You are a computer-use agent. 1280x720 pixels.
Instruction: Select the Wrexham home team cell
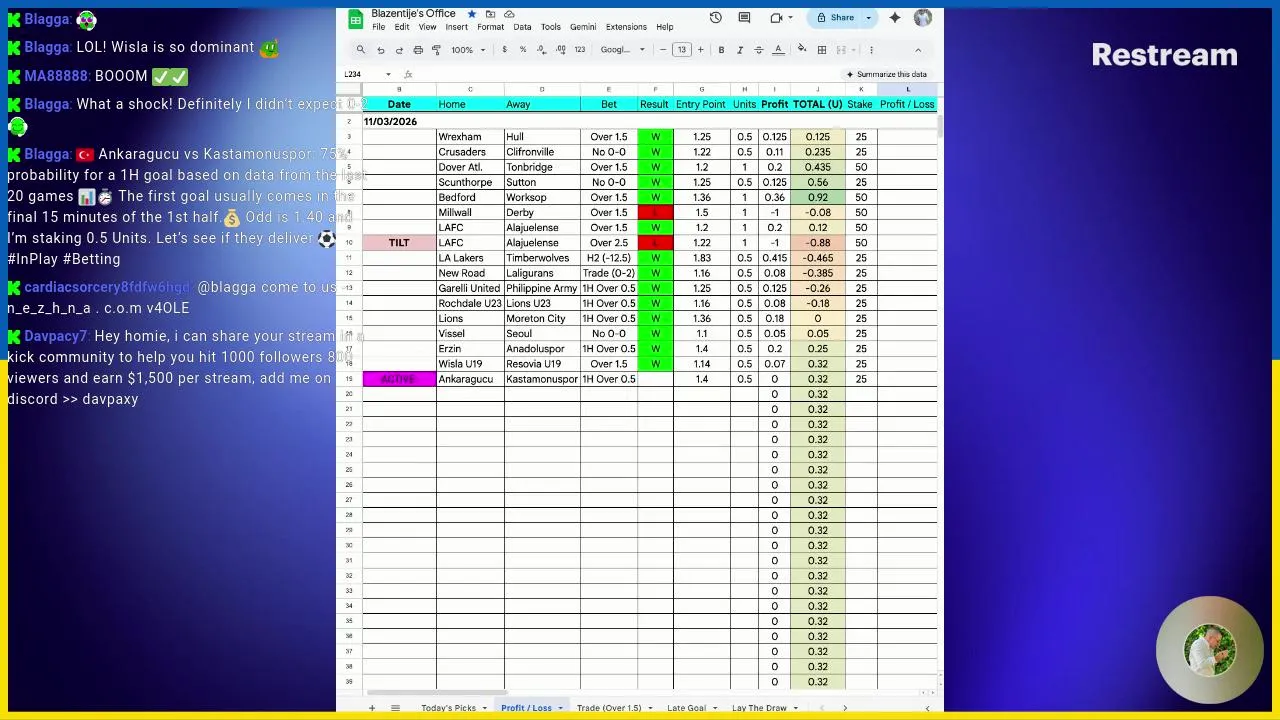point(470,137)
